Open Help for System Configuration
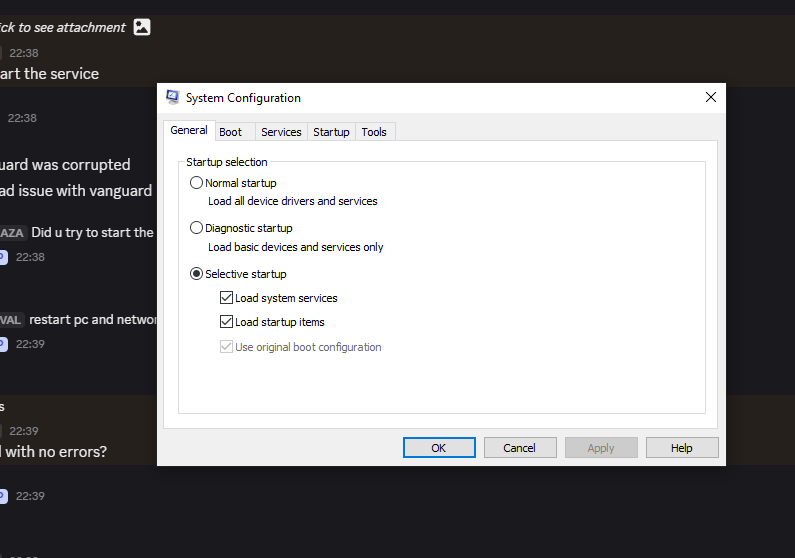 pos(682,448)
